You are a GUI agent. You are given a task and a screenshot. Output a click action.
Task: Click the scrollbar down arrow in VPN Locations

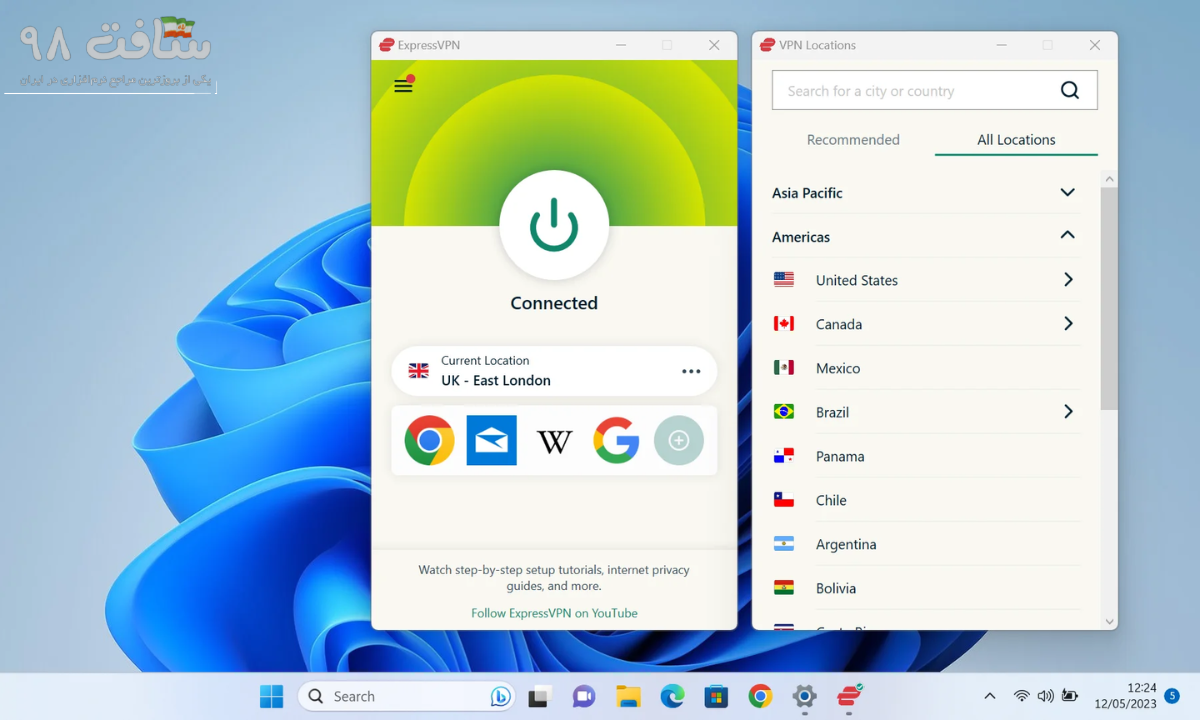click(1109, 622)
